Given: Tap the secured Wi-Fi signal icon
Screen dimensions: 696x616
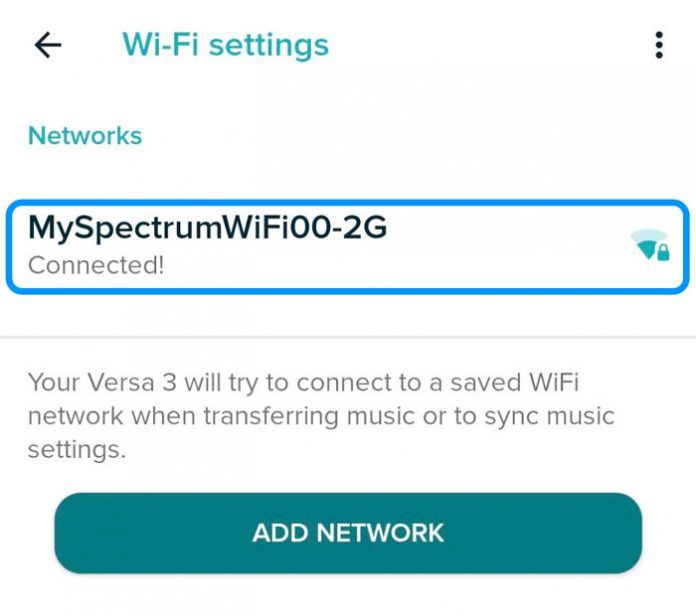Looking at the screenshot, I should 649,244.
